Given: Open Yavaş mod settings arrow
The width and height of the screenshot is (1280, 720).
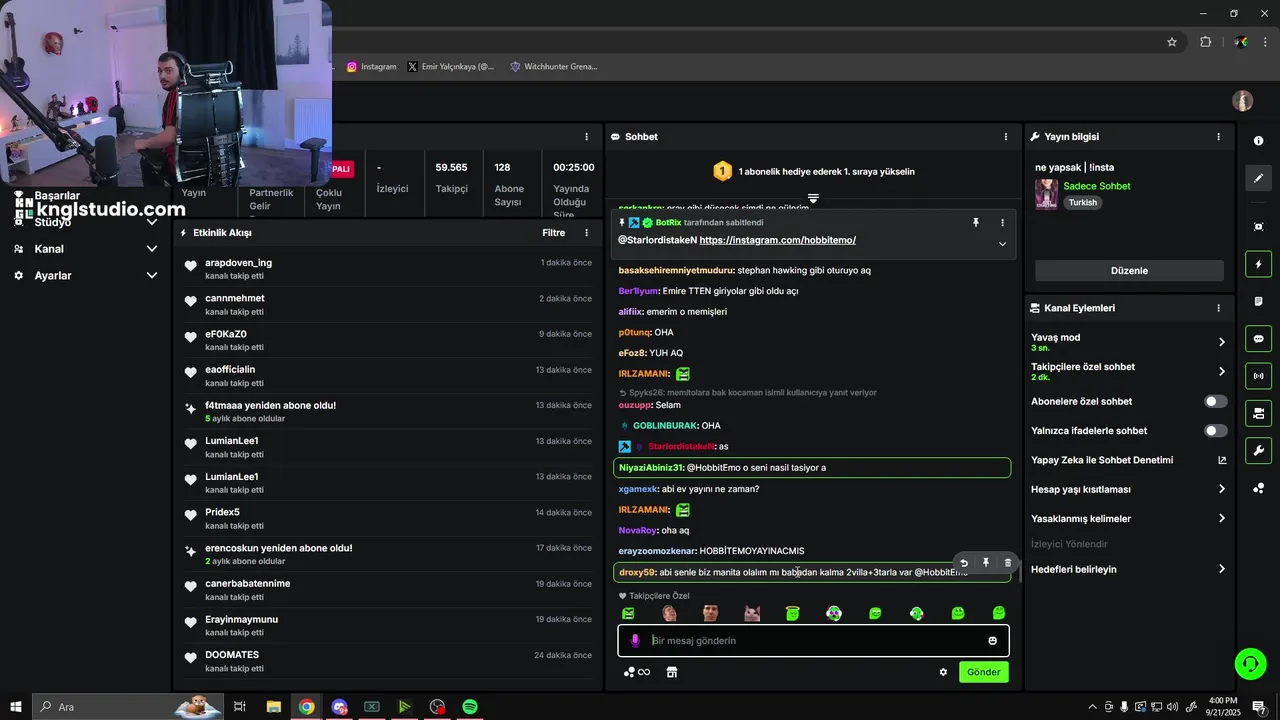Looking at the screenshot, I should click(x=1221, y=342).
